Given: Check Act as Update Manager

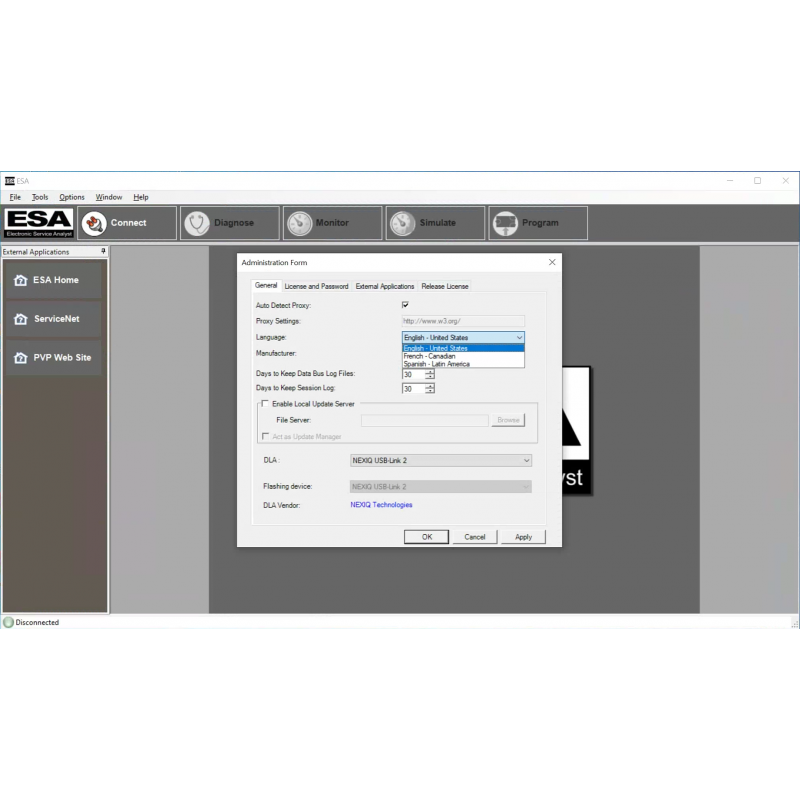Looking at the screenshot, I should [x=266, y=436].
